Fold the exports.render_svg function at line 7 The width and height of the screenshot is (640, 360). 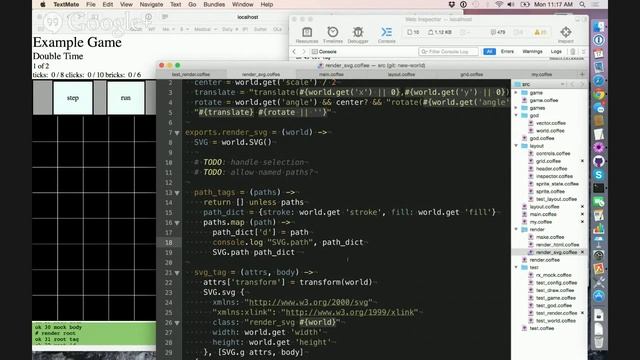point(177,133)
